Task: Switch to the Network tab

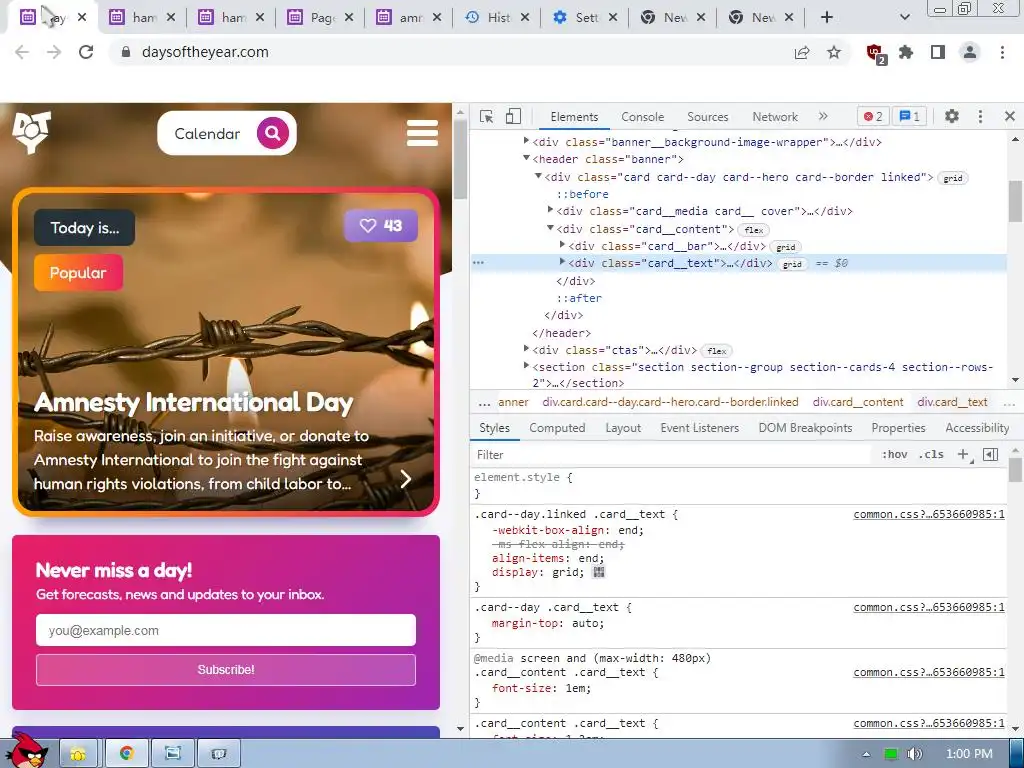Action: tap(775, 116)
